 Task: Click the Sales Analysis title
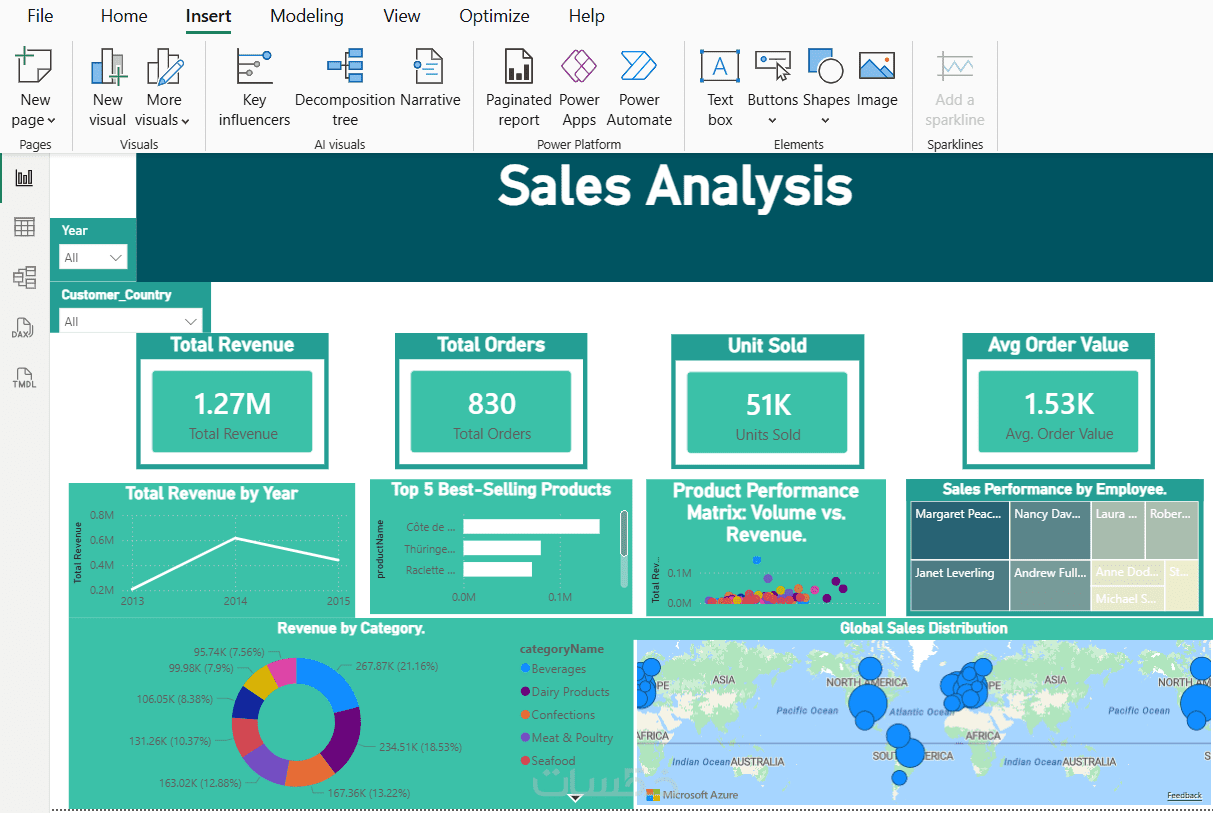[x=675, y=186]
